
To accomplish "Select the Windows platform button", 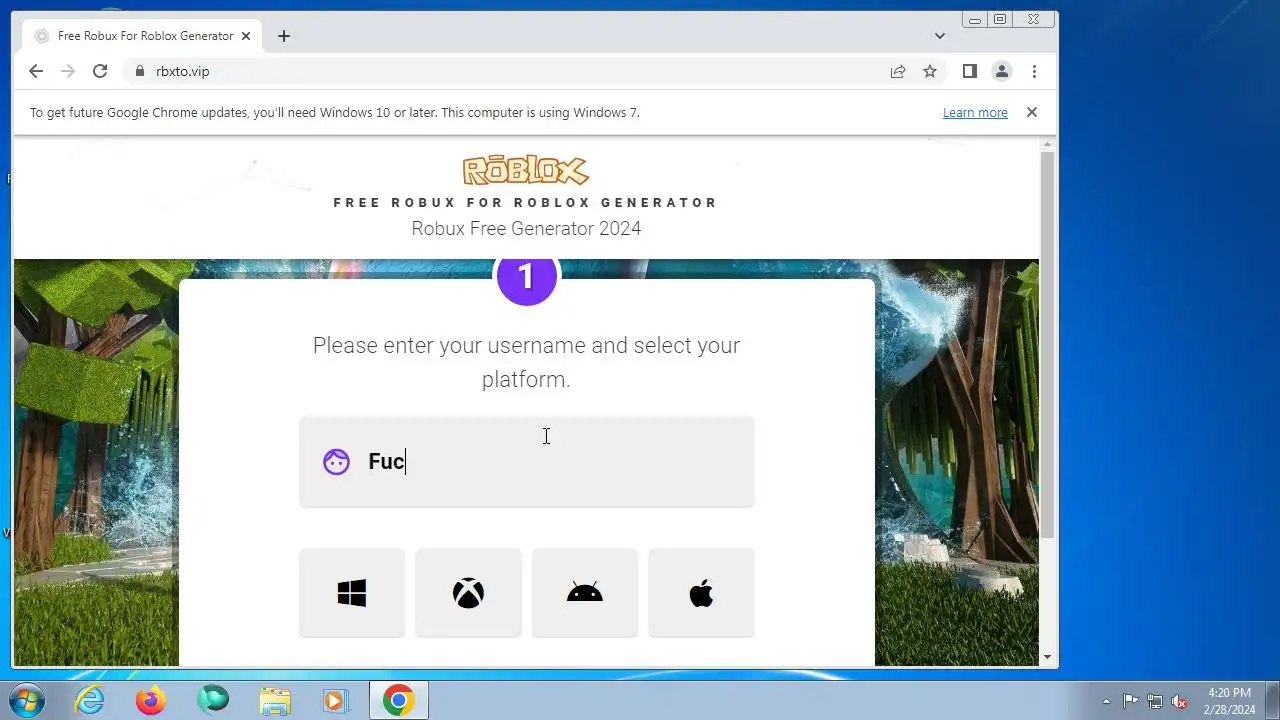I will (x=352, y=593).
